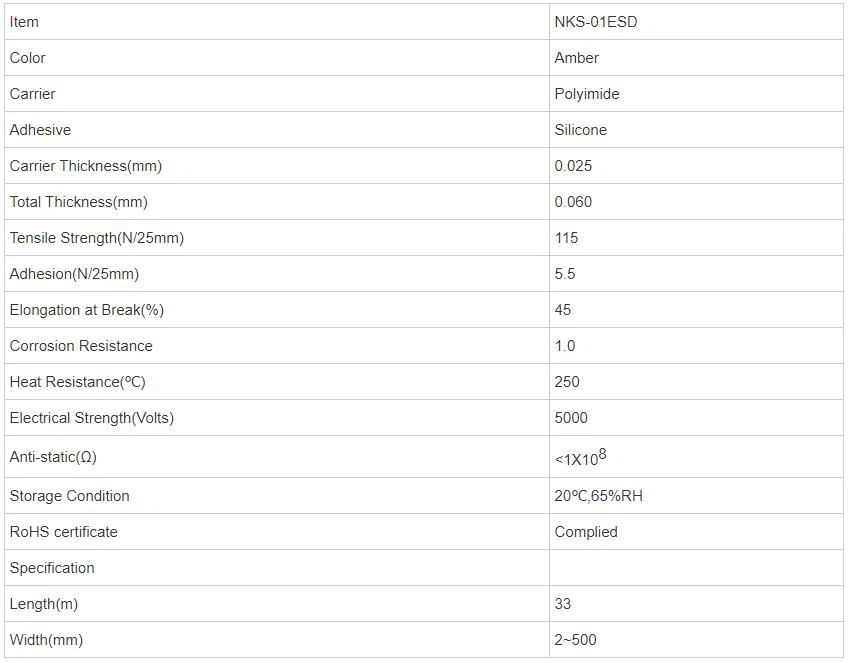Select the 250 heat resistance value

[567, 382]
